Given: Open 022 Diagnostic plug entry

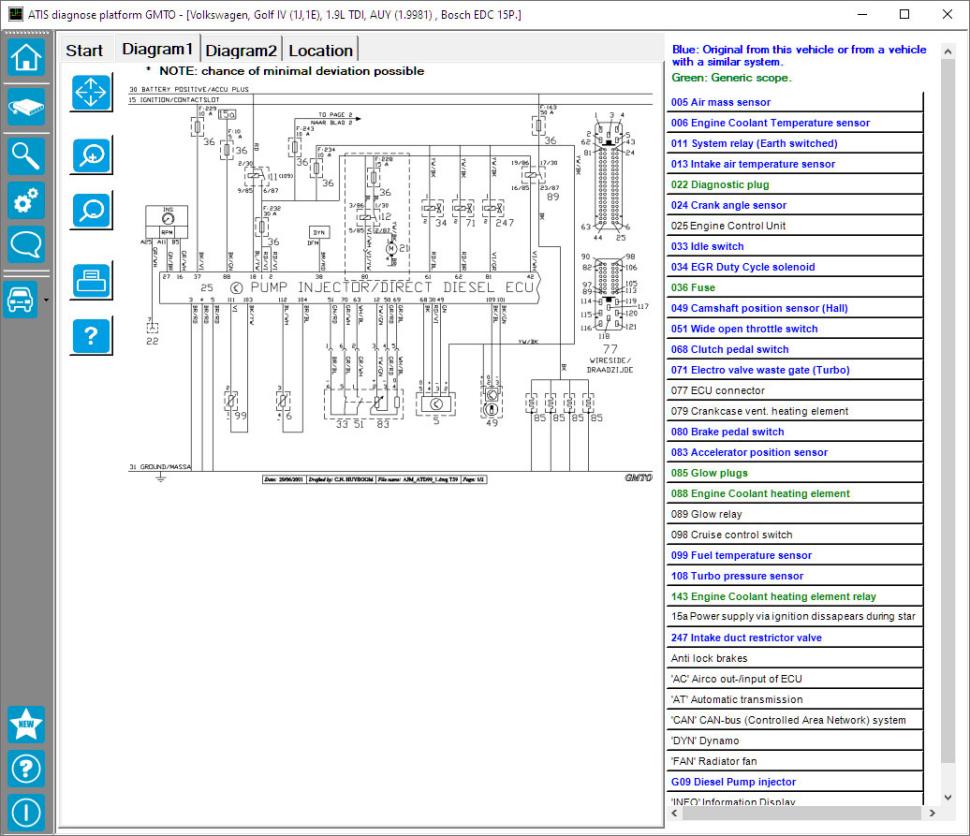Looking at the screenshot, I should point(794,184).
